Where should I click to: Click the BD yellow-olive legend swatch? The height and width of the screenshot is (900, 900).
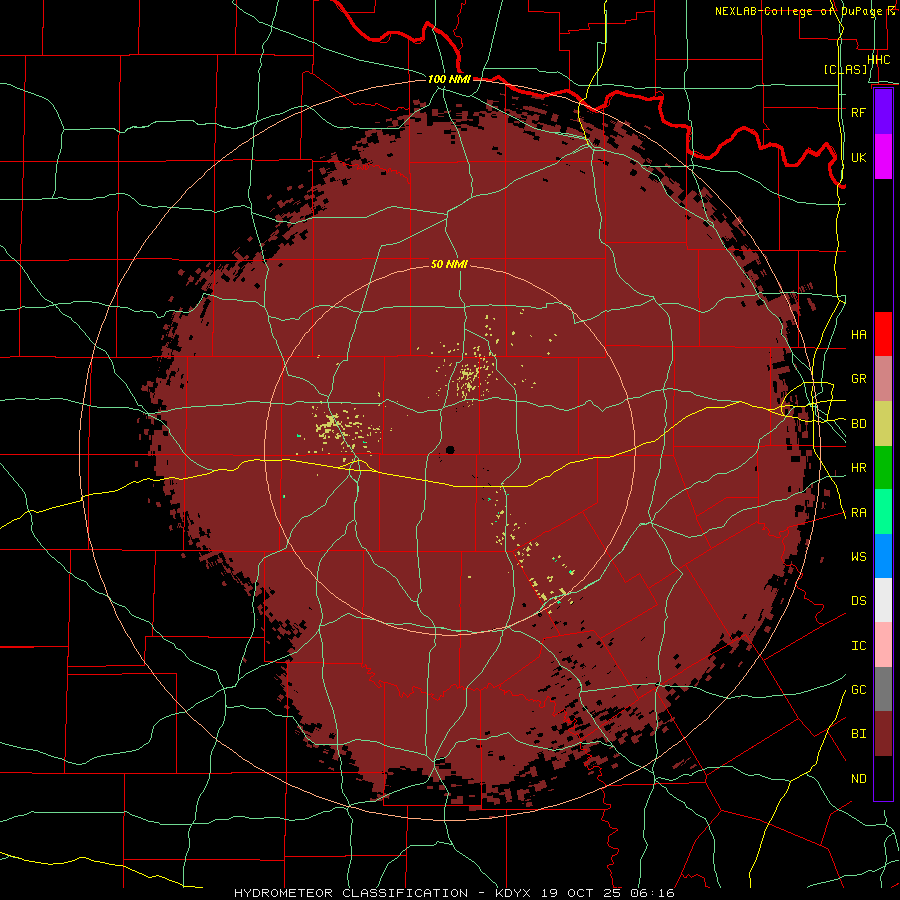pyautogui.click(x=883, y=424)
